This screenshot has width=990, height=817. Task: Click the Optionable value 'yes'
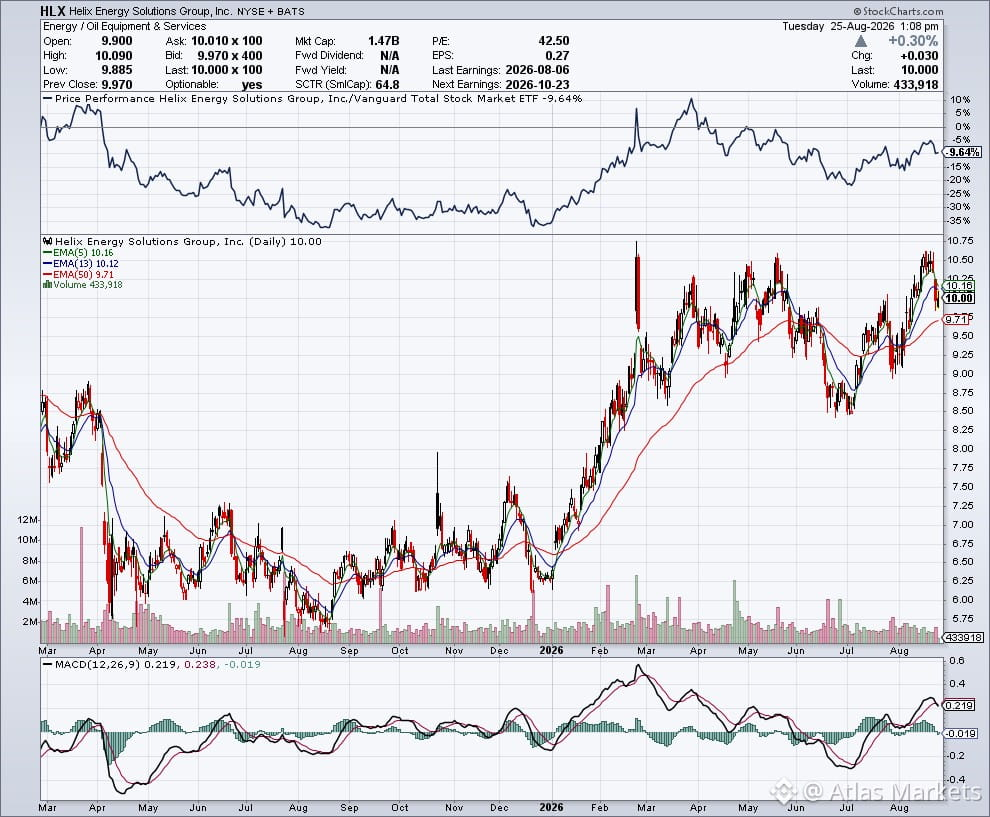click(252, 85)
